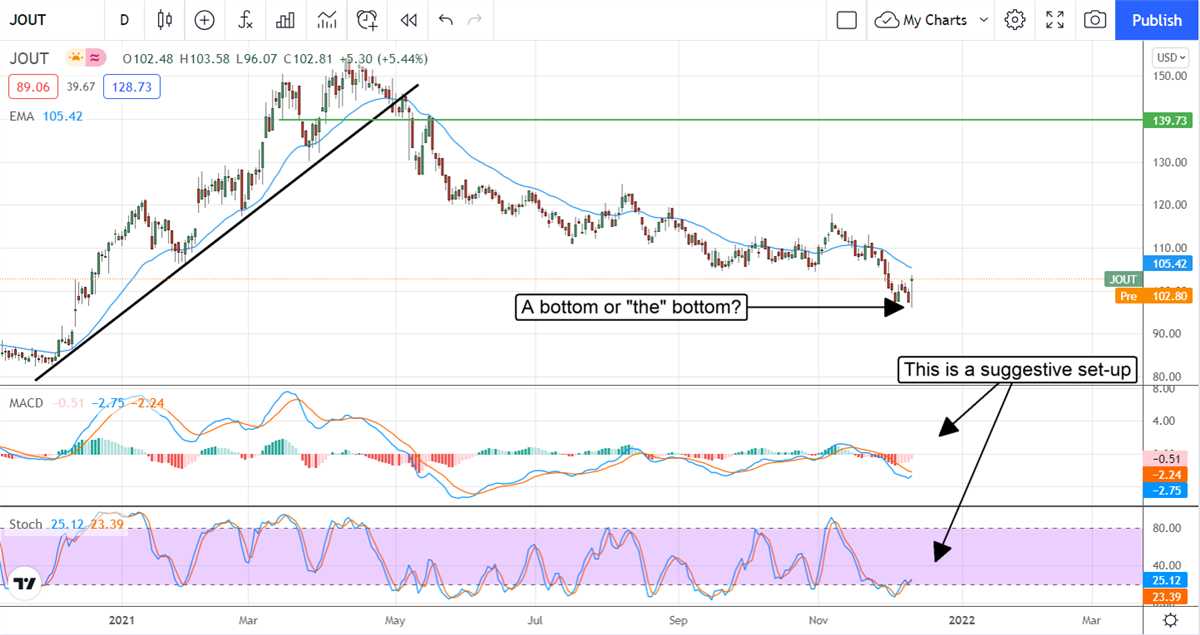1200x635 pixels.
Task: Toggle fullscreen mode
Action: [x=1055, y=20]
